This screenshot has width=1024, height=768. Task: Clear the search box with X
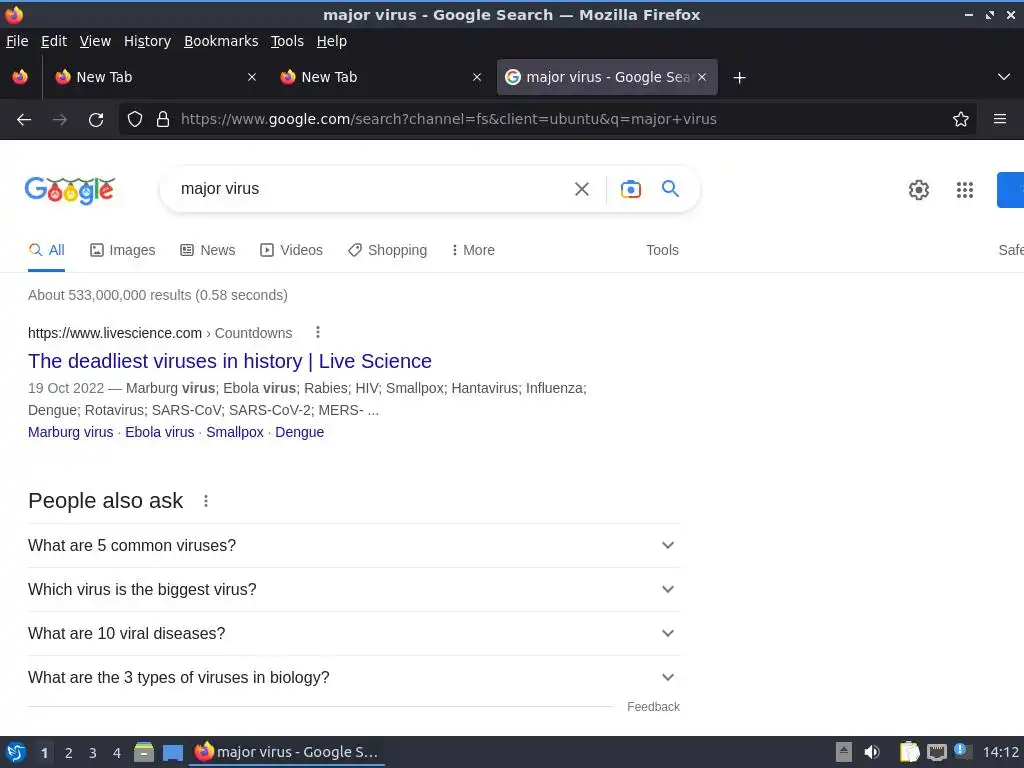pyautogui.click(x=582, y=189)
